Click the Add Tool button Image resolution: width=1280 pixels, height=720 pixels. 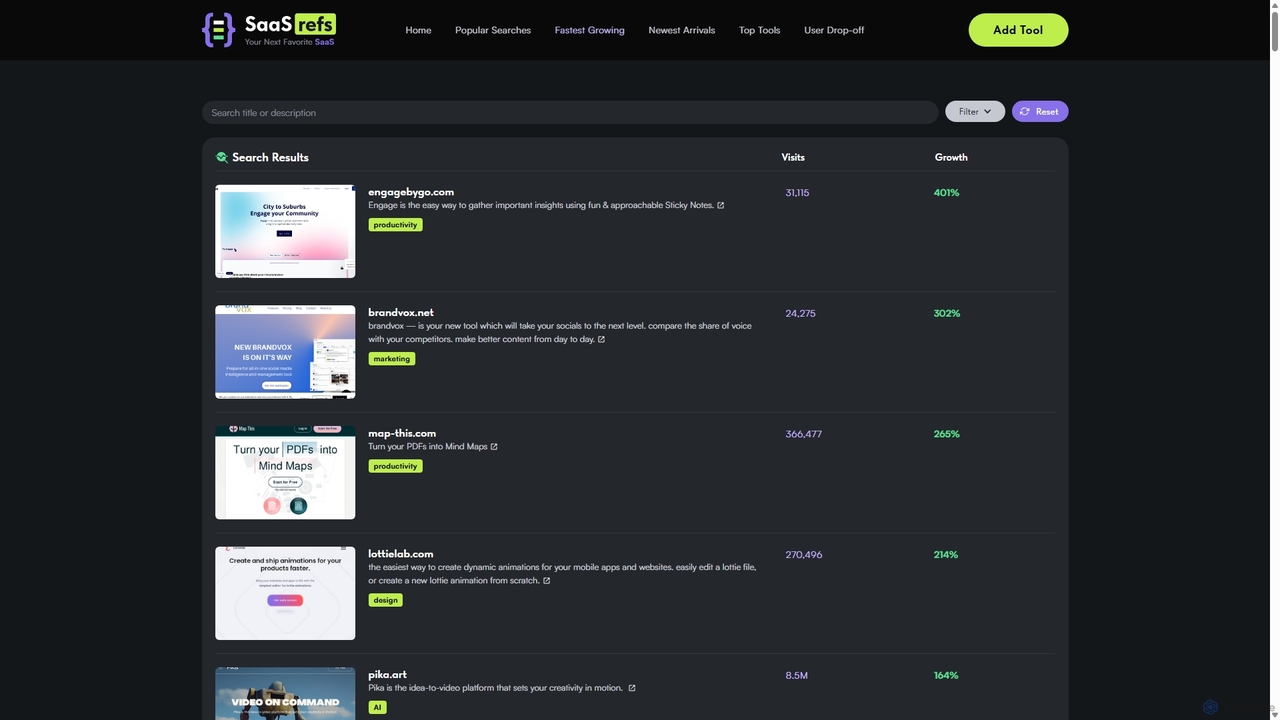pos(1018,30)
